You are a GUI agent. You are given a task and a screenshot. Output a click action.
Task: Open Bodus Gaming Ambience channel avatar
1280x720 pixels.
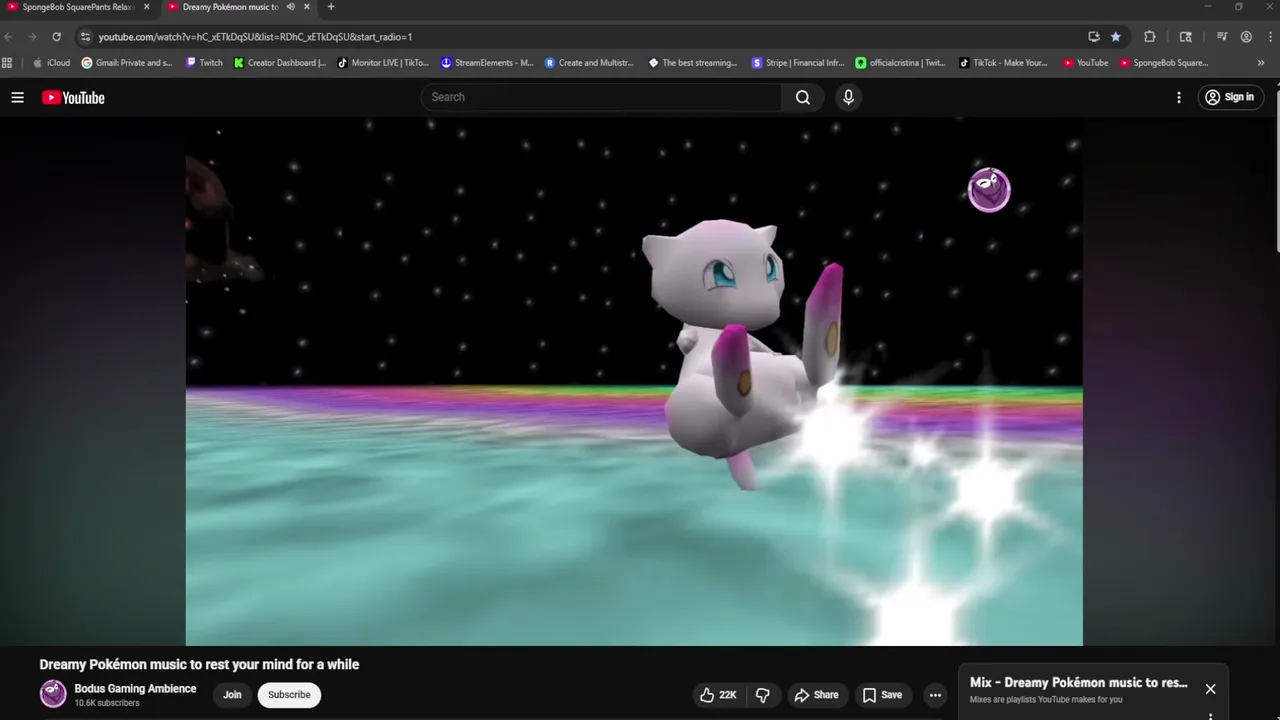point(53,694)
